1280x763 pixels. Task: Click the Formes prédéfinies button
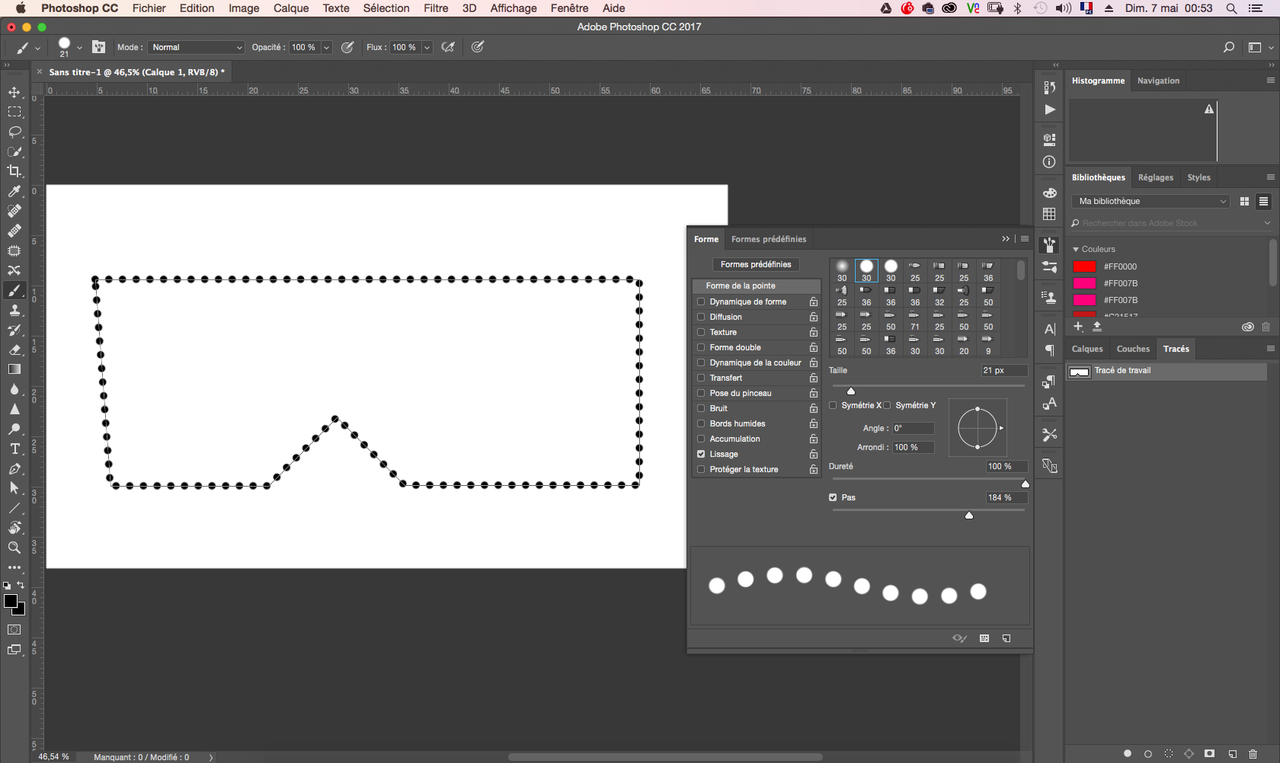pos(756,264)
